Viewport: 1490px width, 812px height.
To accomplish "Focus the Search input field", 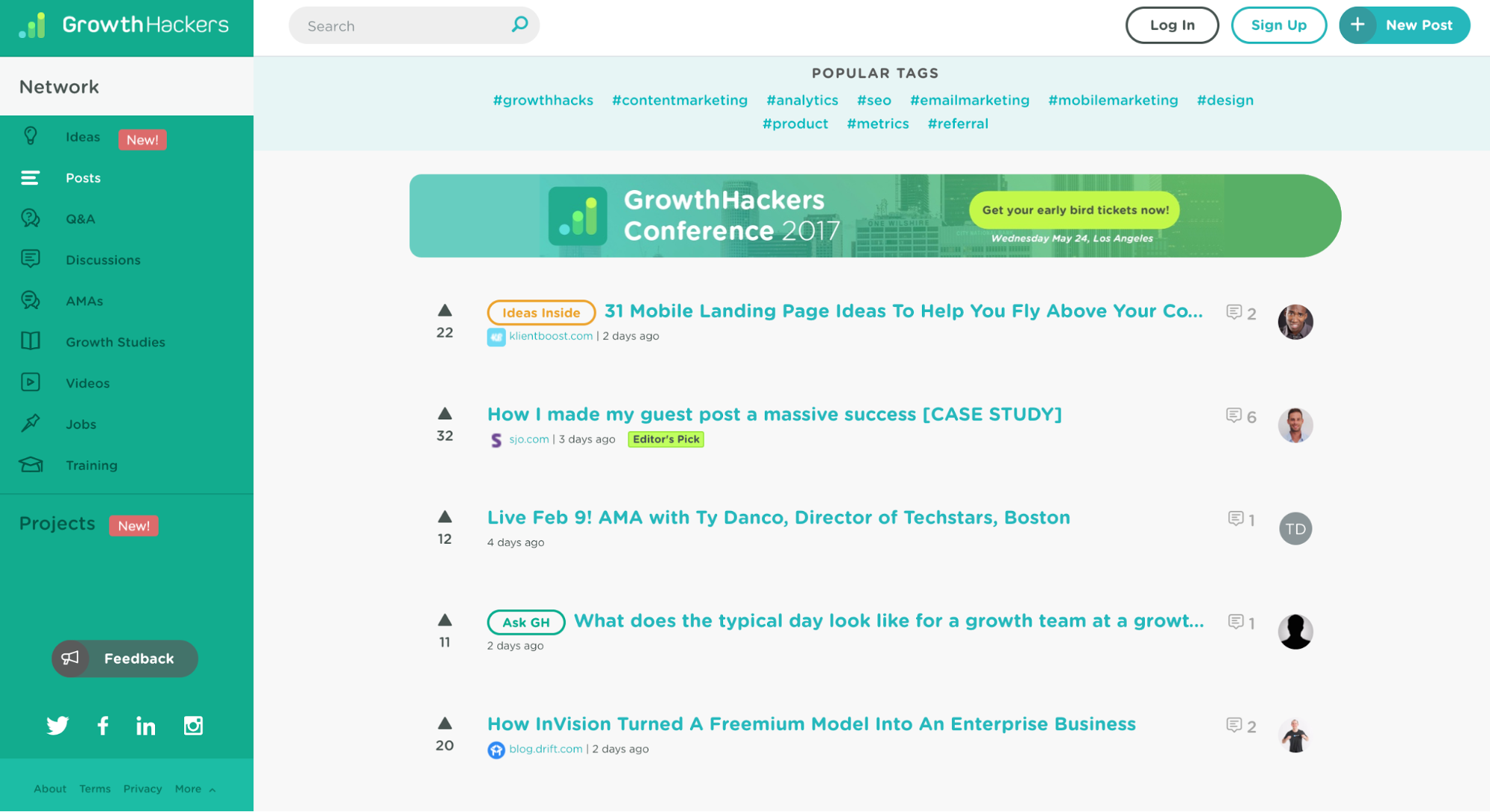I will [414, 25].
